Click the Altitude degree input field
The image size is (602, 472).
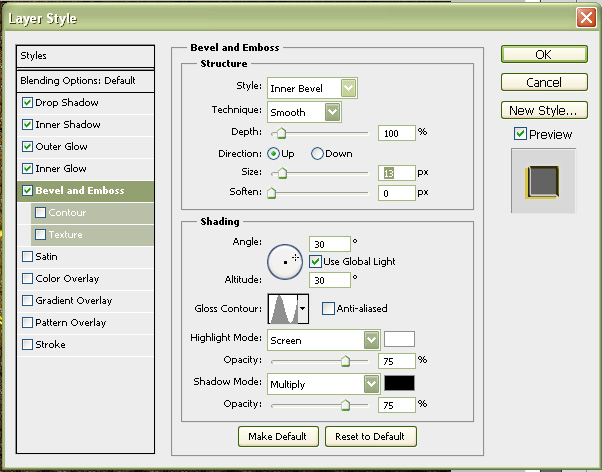330,280
